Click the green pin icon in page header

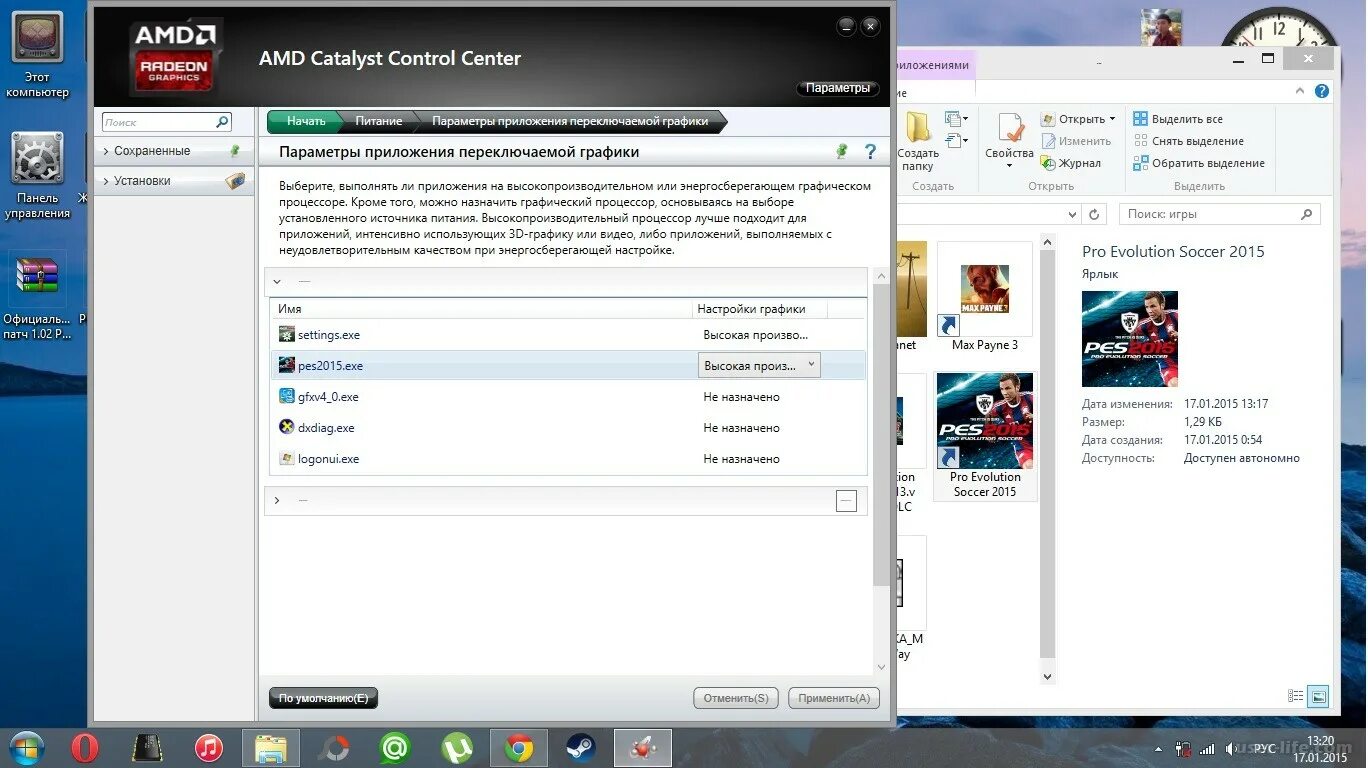point(842,151)
